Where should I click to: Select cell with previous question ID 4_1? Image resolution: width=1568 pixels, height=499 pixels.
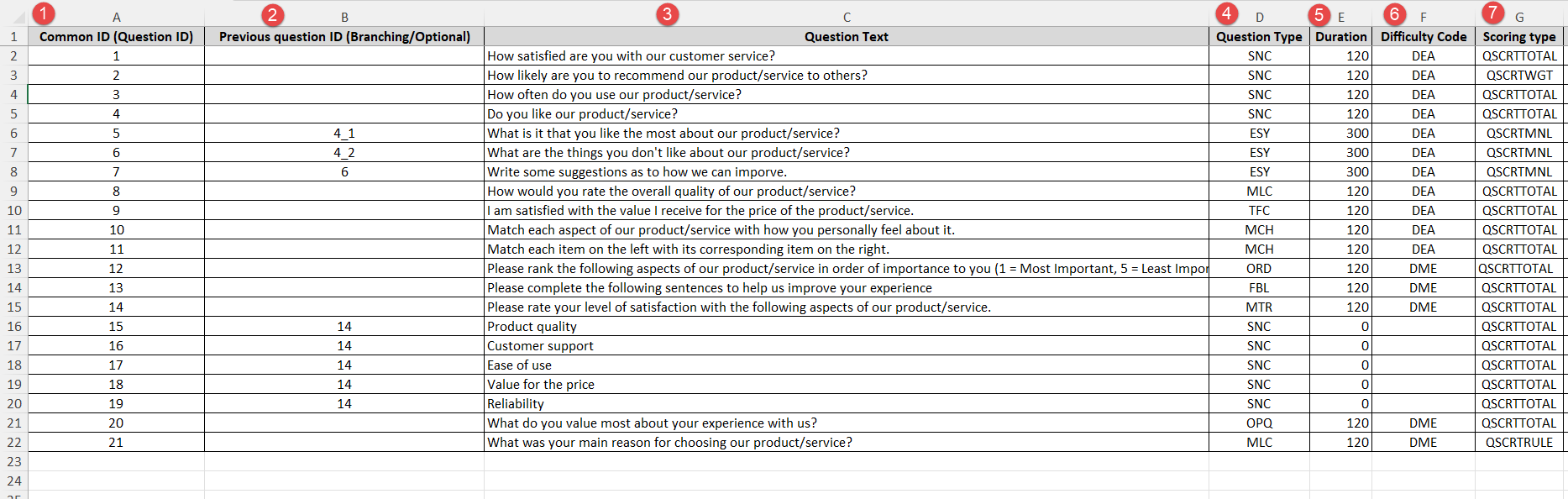[344, 134]
